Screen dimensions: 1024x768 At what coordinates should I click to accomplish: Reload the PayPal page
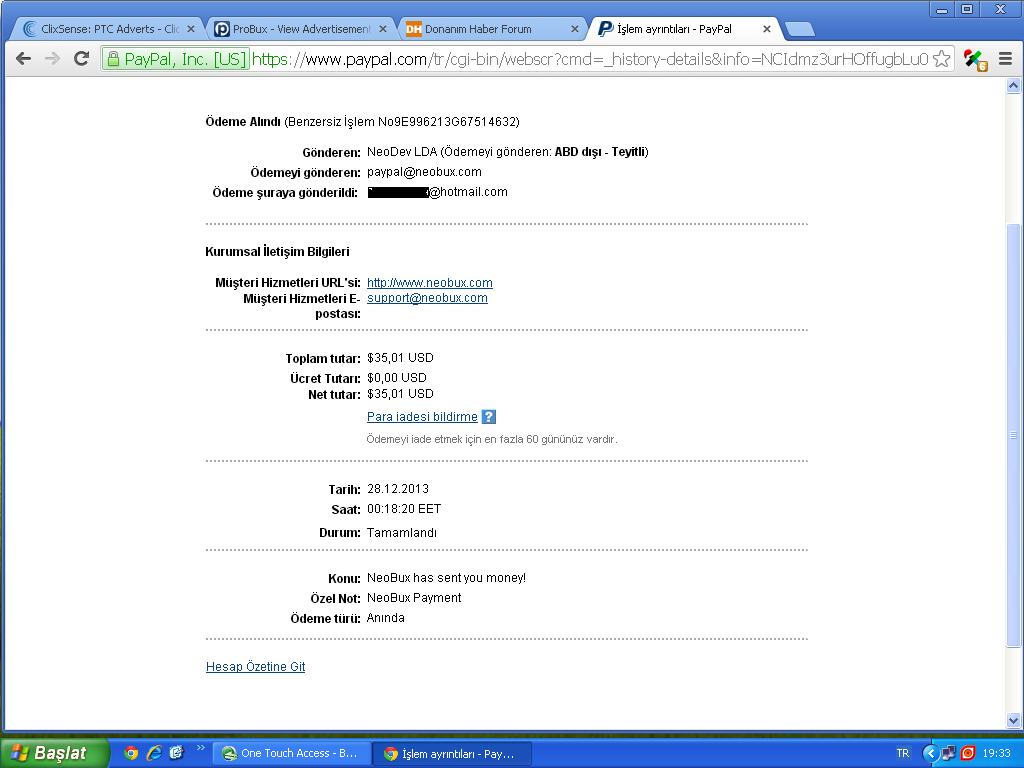coord(82,59)
